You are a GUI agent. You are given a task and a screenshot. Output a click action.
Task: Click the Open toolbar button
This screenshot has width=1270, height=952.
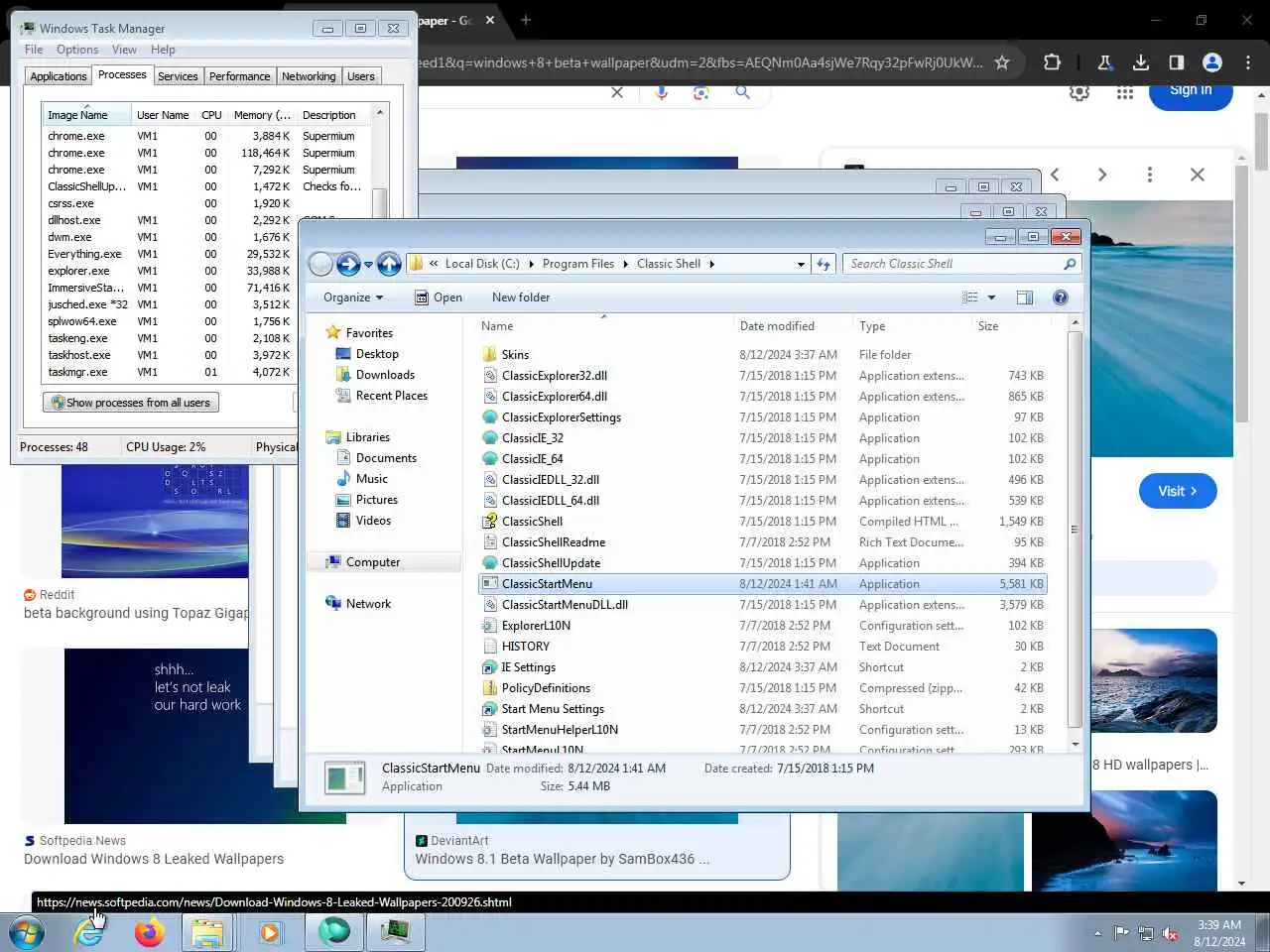pyautogui.click(x=438, y=297)
